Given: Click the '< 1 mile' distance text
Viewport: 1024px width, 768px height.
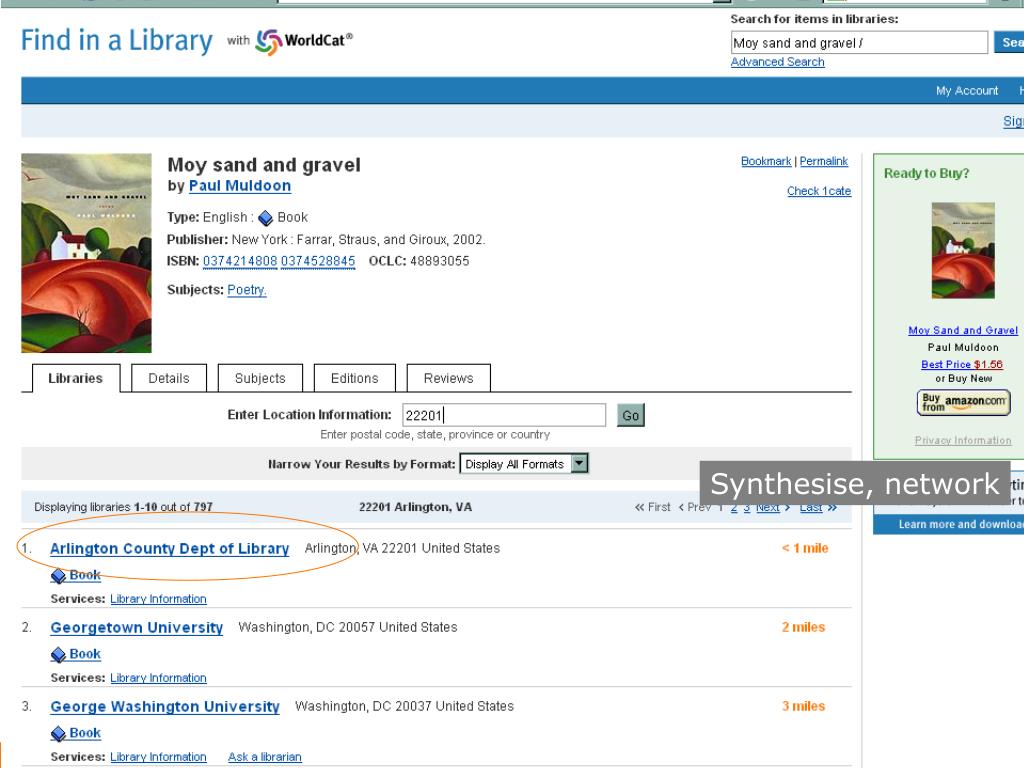Looking at the screenshot, I should pos(805,549).
